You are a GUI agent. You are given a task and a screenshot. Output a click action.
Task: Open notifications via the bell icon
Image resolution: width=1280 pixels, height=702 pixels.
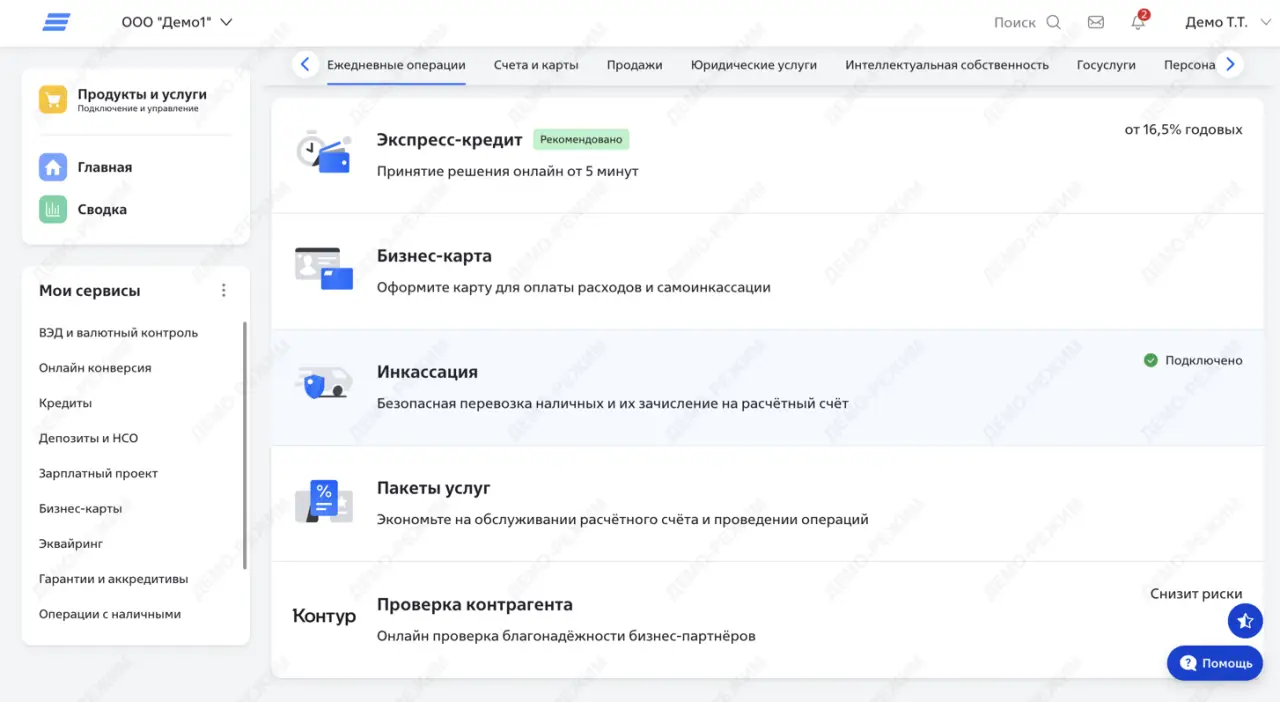[1137, 22]
